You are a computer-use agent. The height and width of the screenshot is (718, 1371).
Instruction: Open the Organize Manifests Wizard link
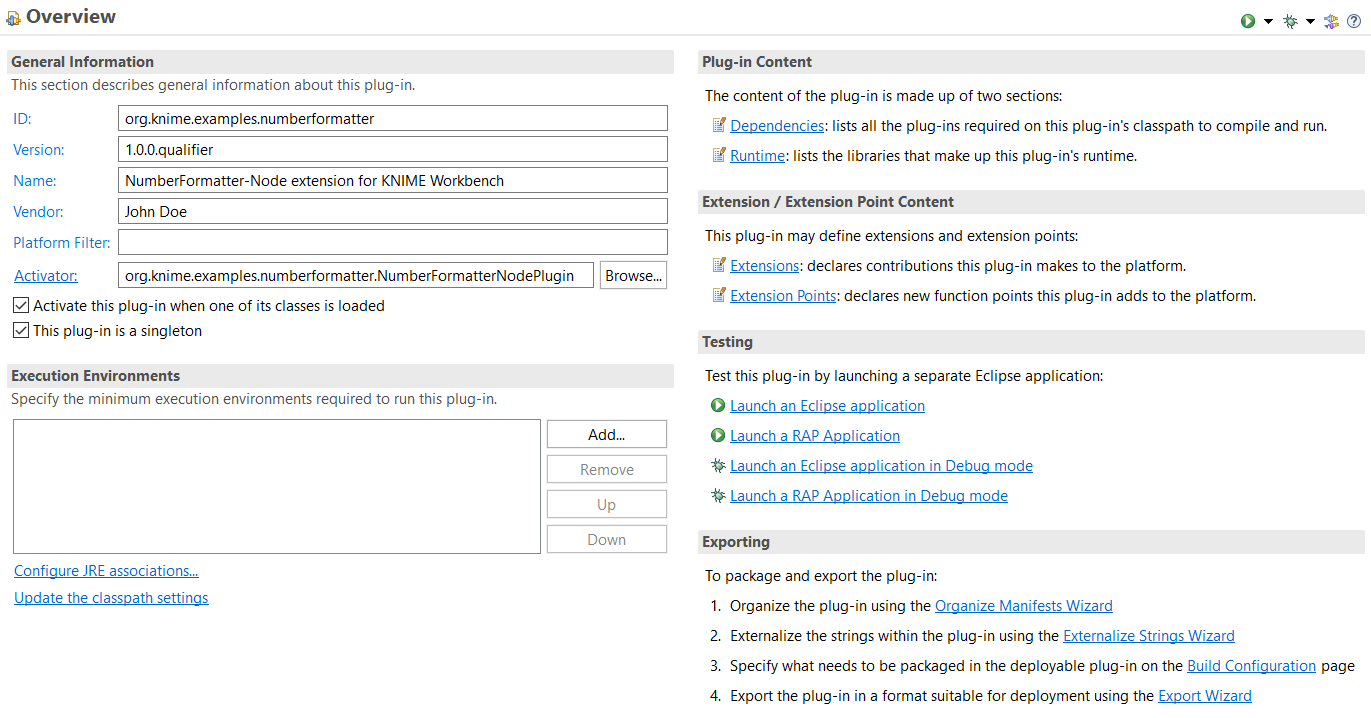click(x=1024, y=606)
